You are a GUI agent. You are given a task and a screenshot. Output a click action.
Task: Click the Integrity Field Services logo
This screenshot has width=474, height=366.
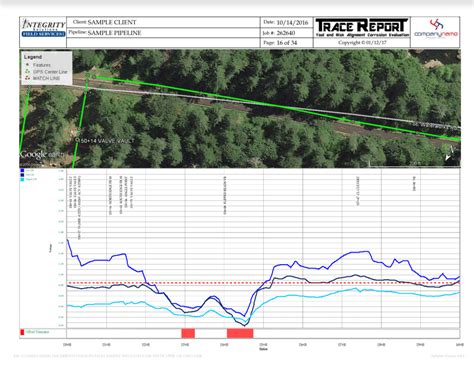[43, 28]
